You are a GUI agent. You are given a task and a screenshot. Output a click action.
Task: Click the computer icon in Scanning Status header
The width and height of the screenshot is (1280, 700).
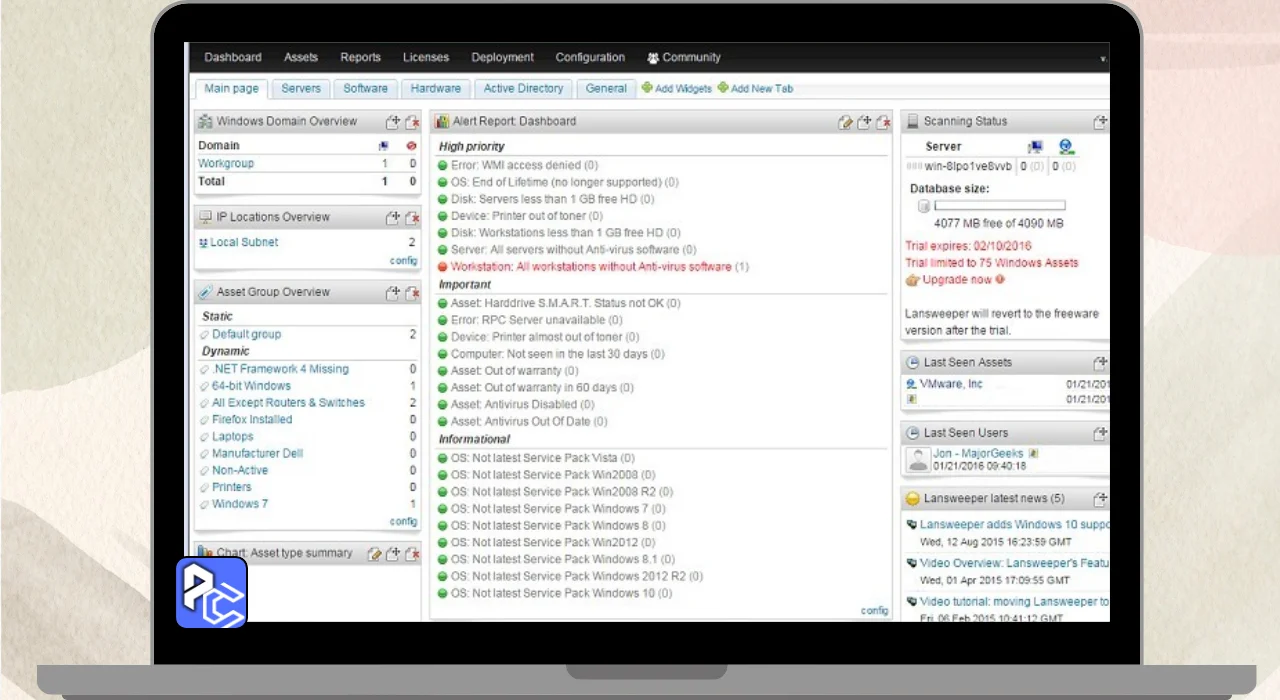click(x=1035, y=147)
